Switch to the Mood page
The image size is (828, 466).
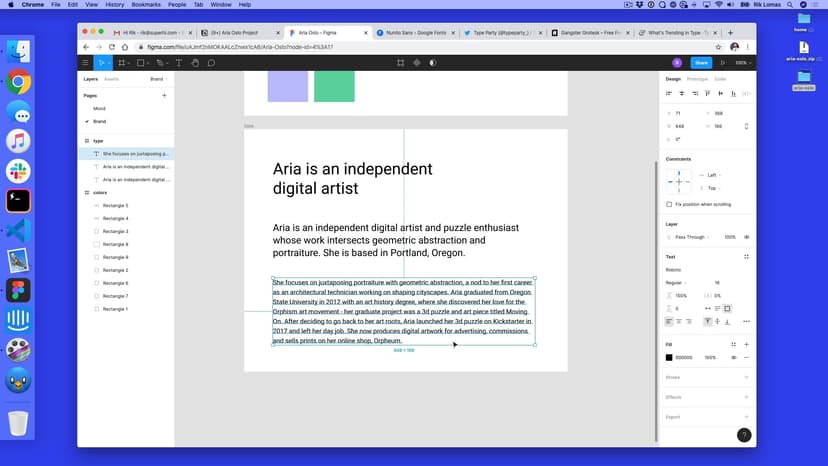(x=99, y=108)
